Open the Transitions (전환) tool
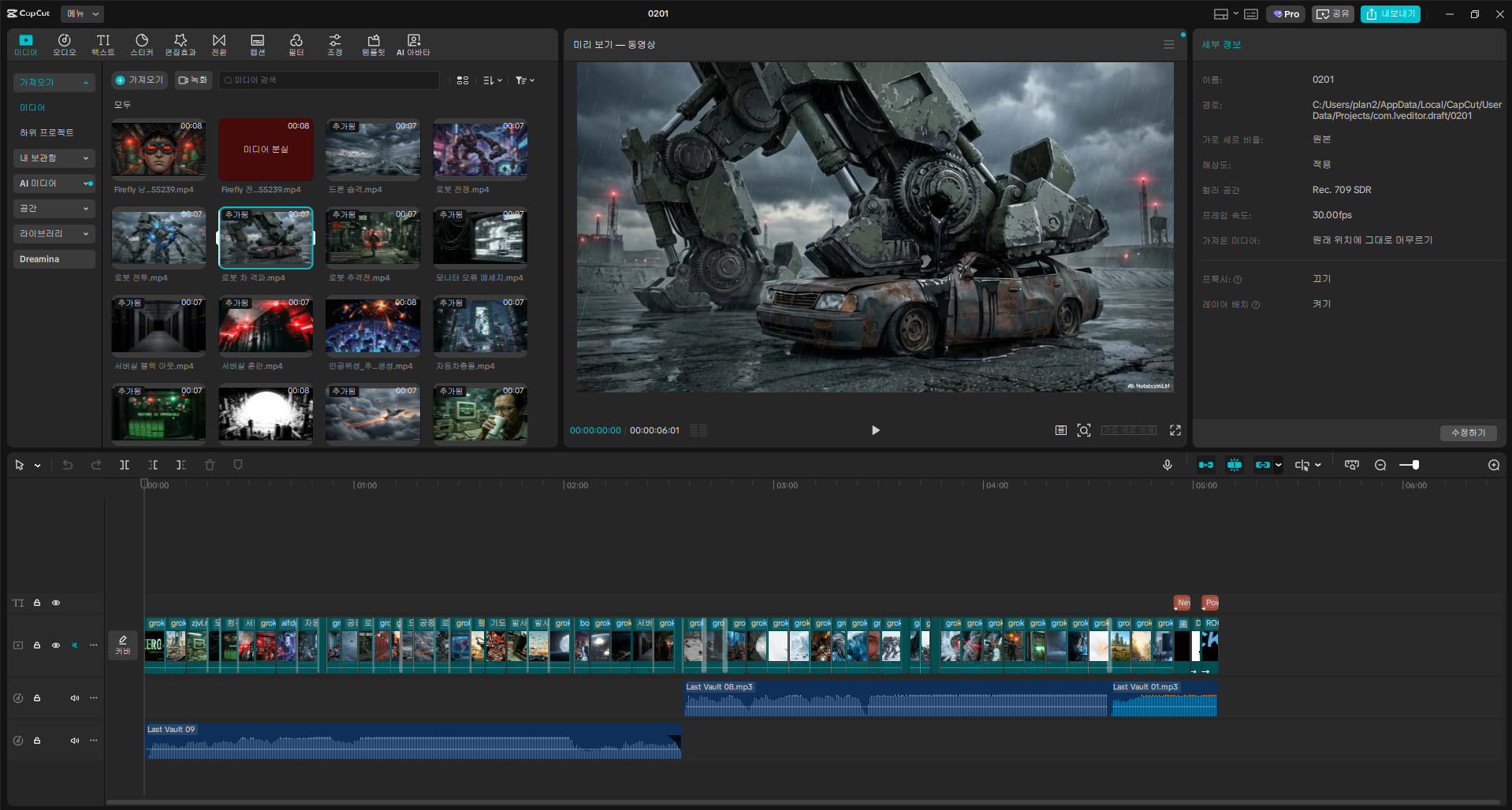 [219, 45]
